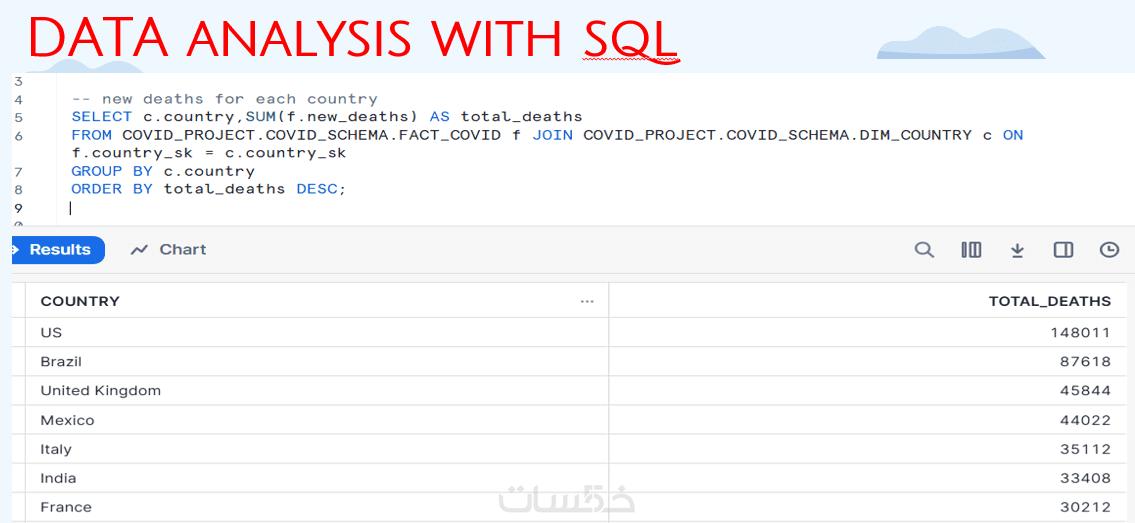Click the Chart line icon
Image resolution: width=1135 pixels, height=523 pixels.
pyautogui.click(x=139, y=250)
